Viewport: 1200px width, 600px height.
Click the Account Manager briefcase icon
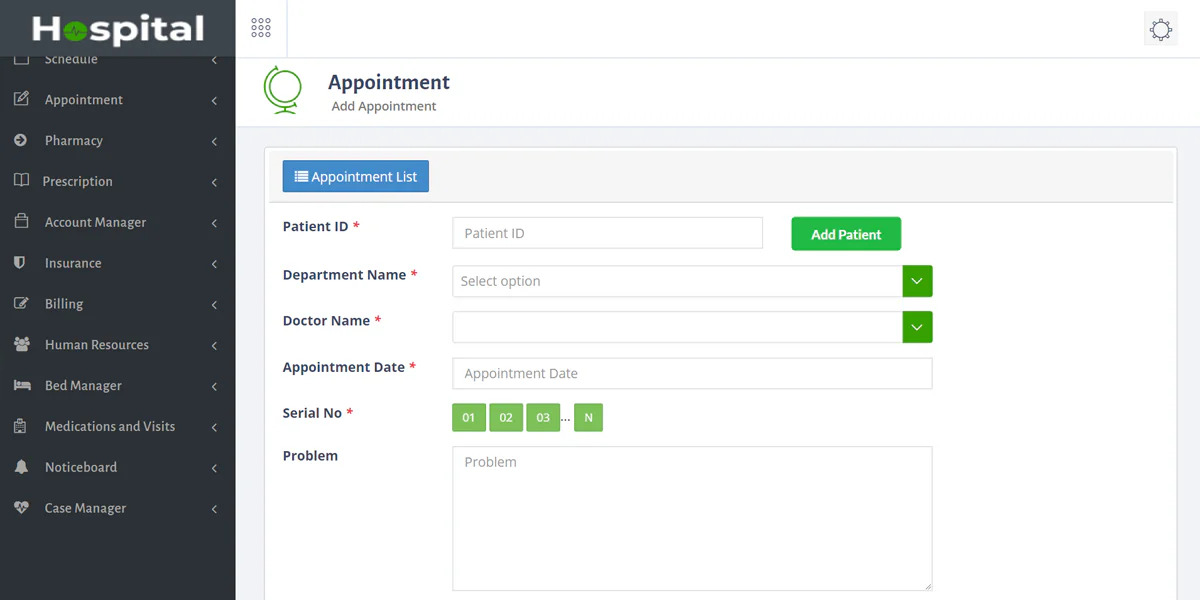(x=21, y=222)
